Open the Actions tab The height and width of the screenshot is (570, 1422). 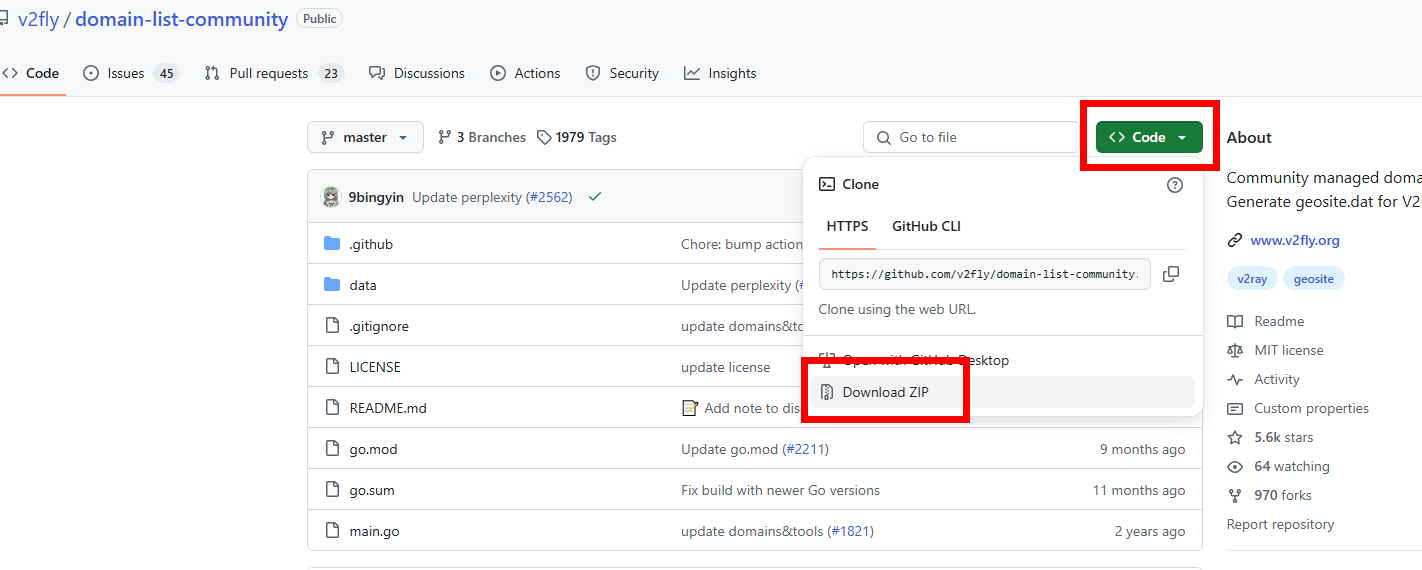pyautogui.click(x=525, y=73)
